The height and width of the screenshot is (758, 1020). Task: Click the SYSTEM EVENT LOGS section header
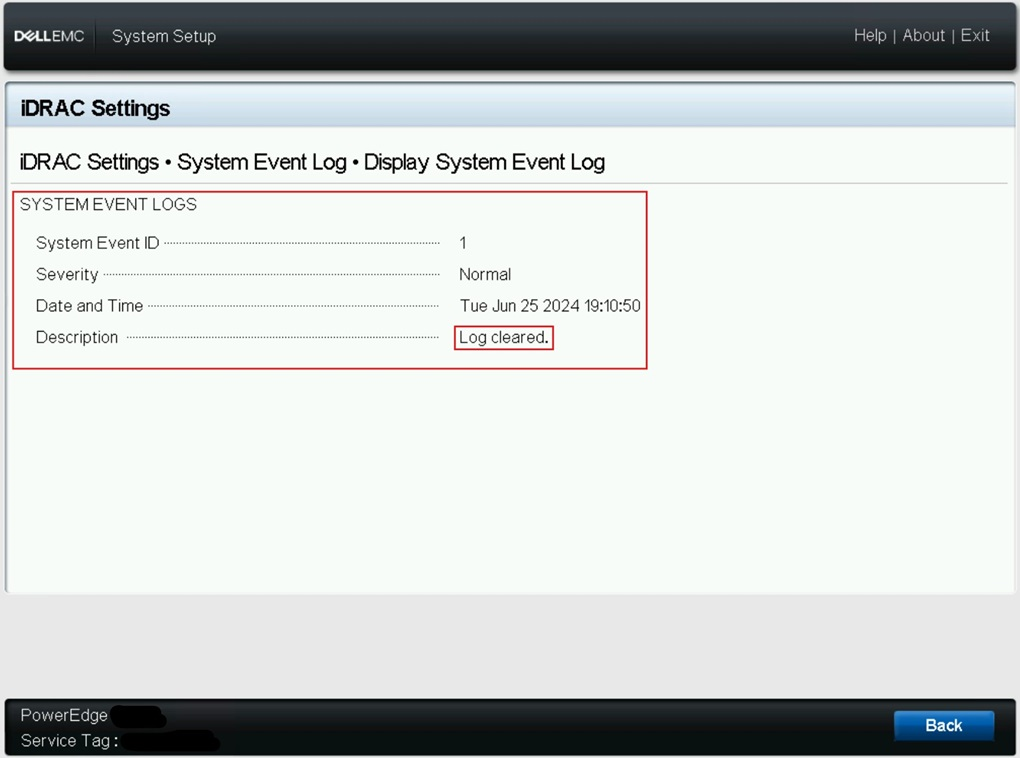108,204
